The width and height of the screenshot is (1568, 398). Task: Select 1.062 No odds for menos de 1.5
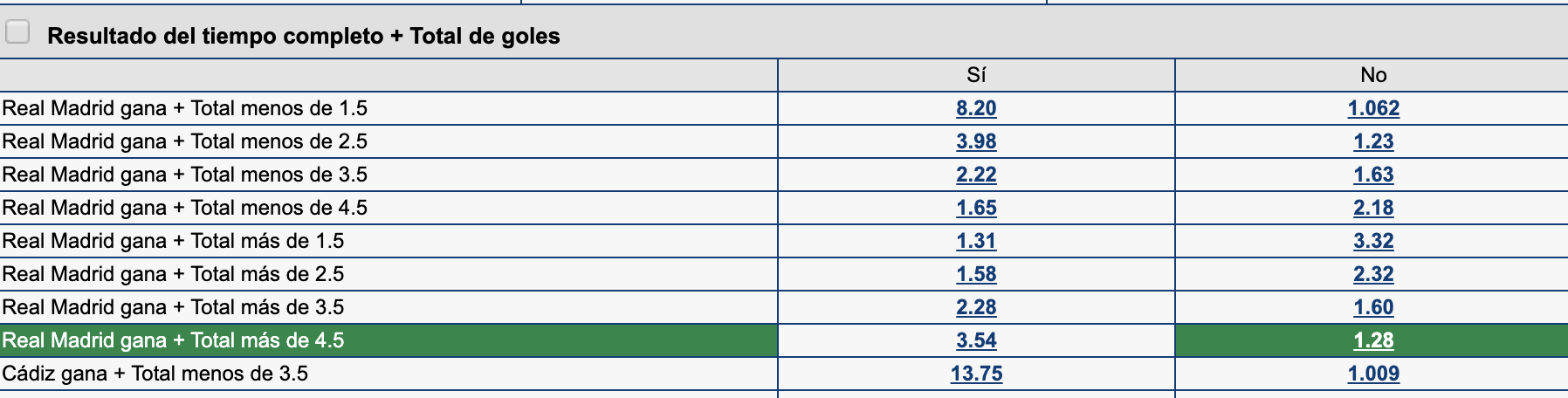[1373, 108]
